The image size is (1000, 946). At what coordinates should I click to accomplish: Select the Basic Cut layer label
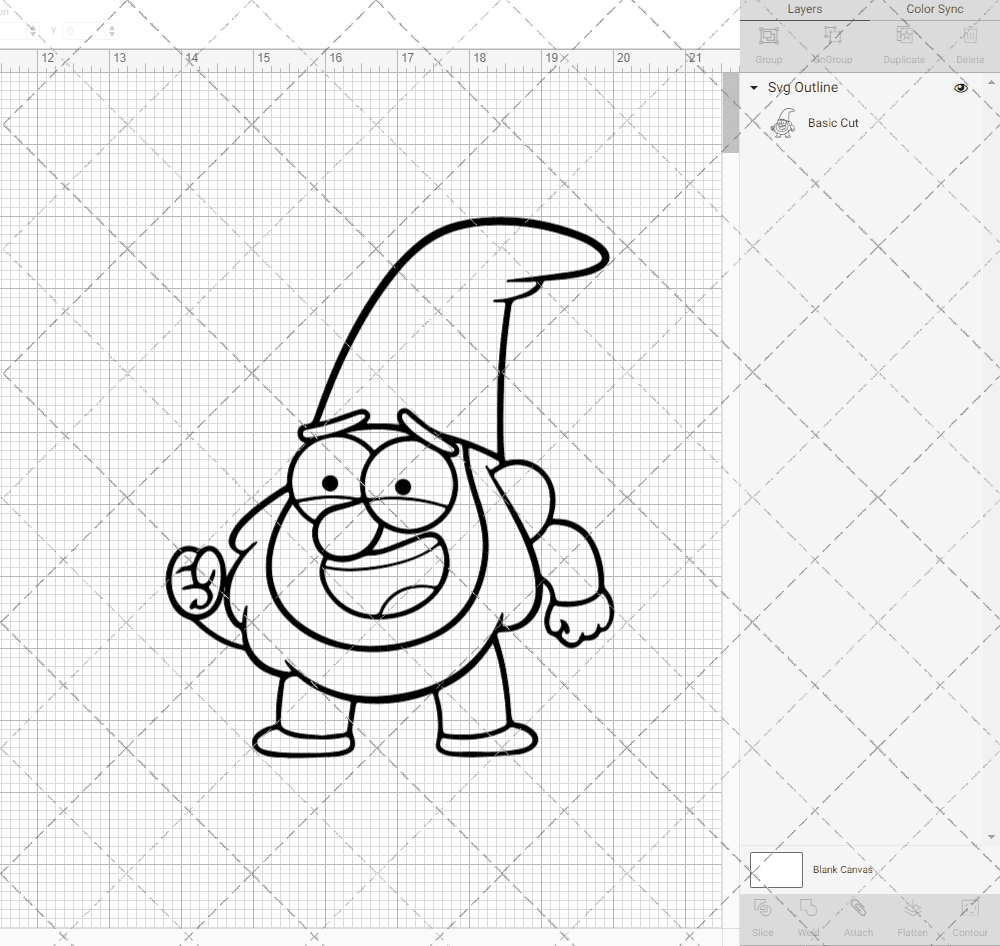pos(833,122)
